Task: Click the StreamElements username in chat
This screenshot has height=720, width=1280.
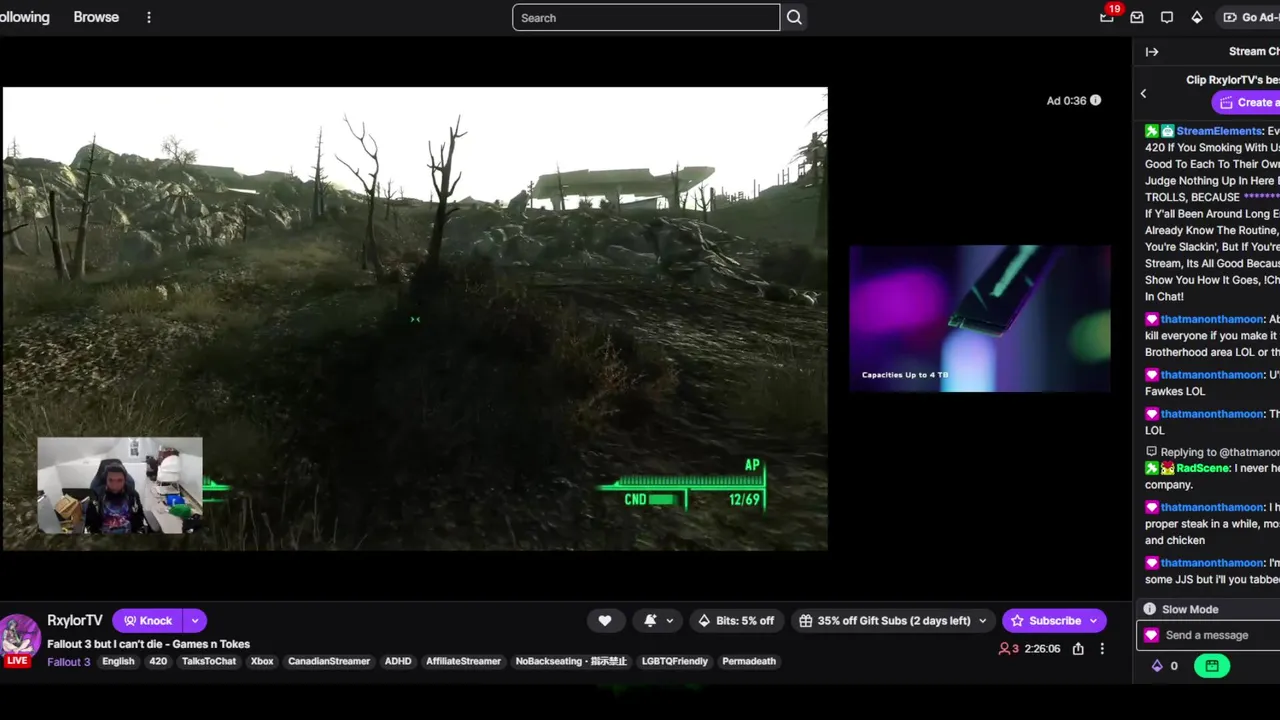Action: (1219, 131)
